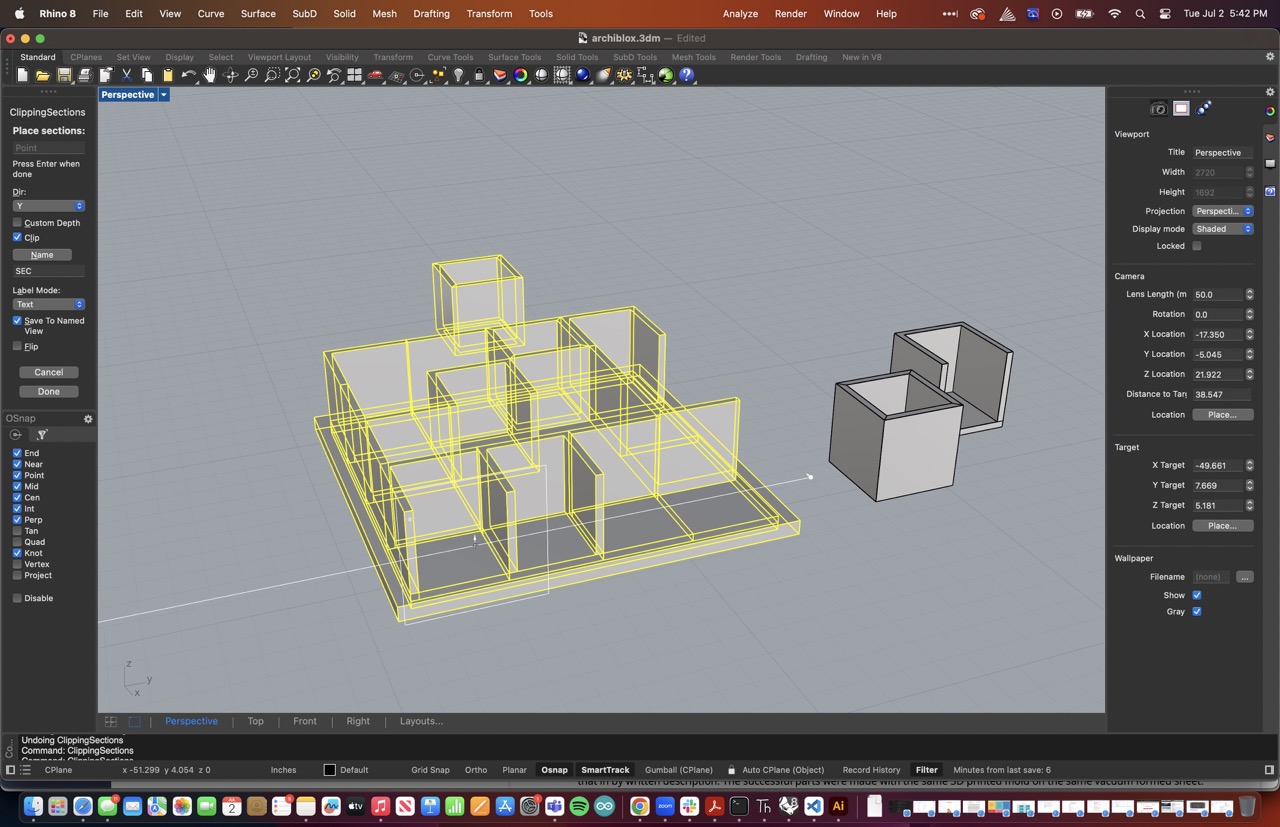Click the Point command input field
1280x827 pixels.
coord(49,148)
